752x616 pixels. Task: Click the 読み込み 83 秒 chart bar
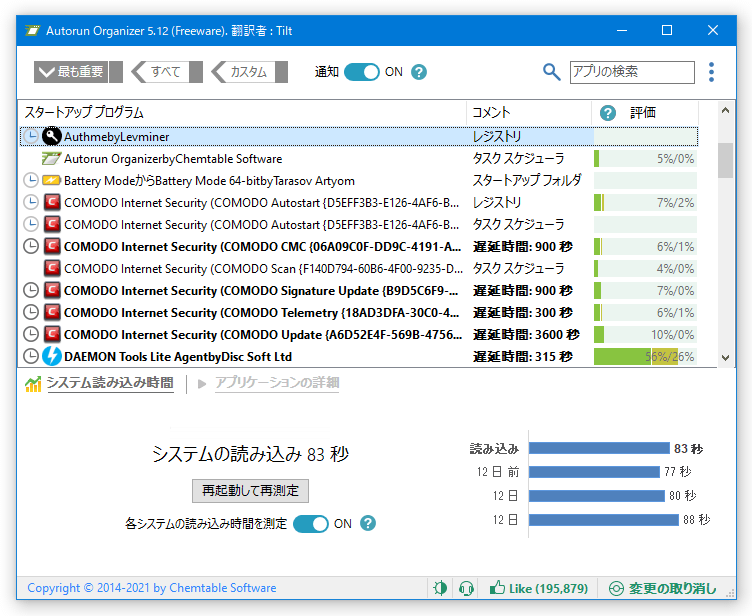coord(599,448)
